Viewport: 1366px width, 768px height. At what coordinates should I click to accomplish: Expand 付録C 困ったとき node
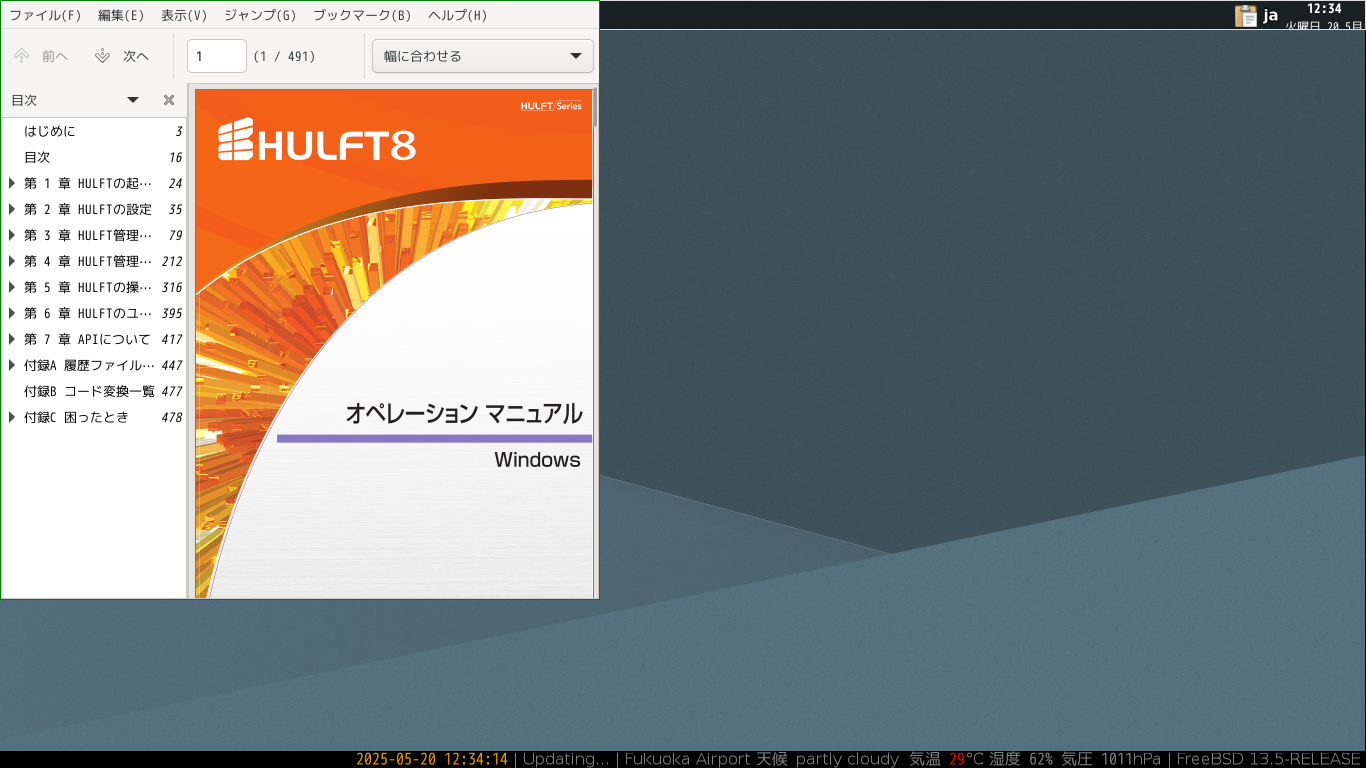tap(12, 417)
